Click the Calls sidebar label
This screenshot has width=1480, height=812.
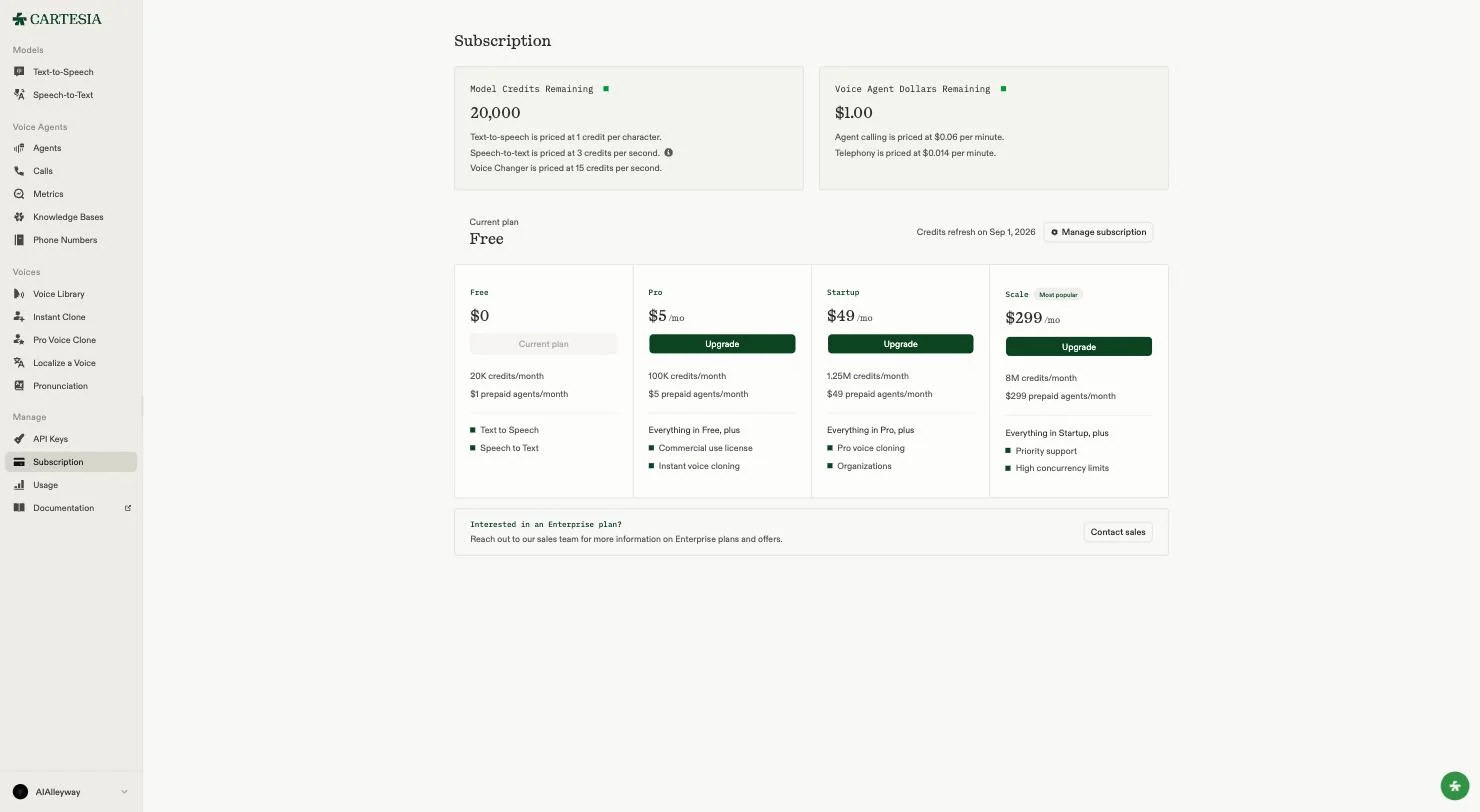point(43,171)
